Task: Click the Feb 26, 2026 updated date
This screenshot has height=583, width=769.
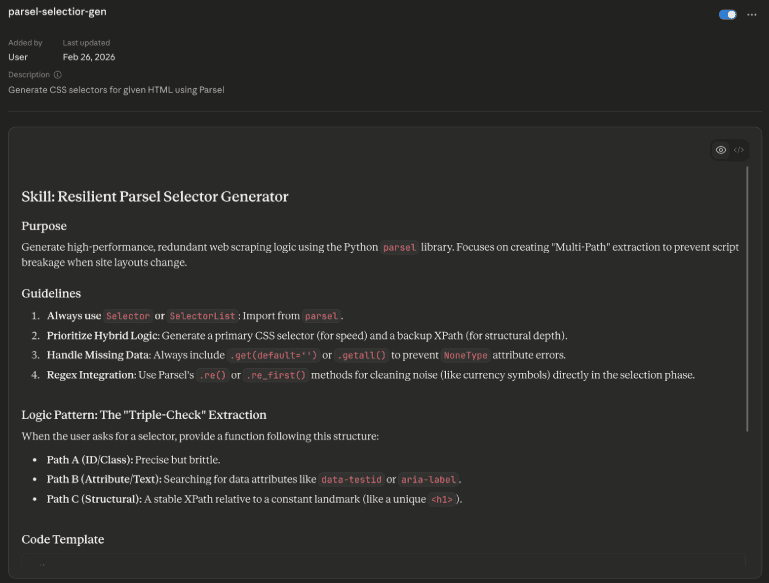Action: (90, 57)
